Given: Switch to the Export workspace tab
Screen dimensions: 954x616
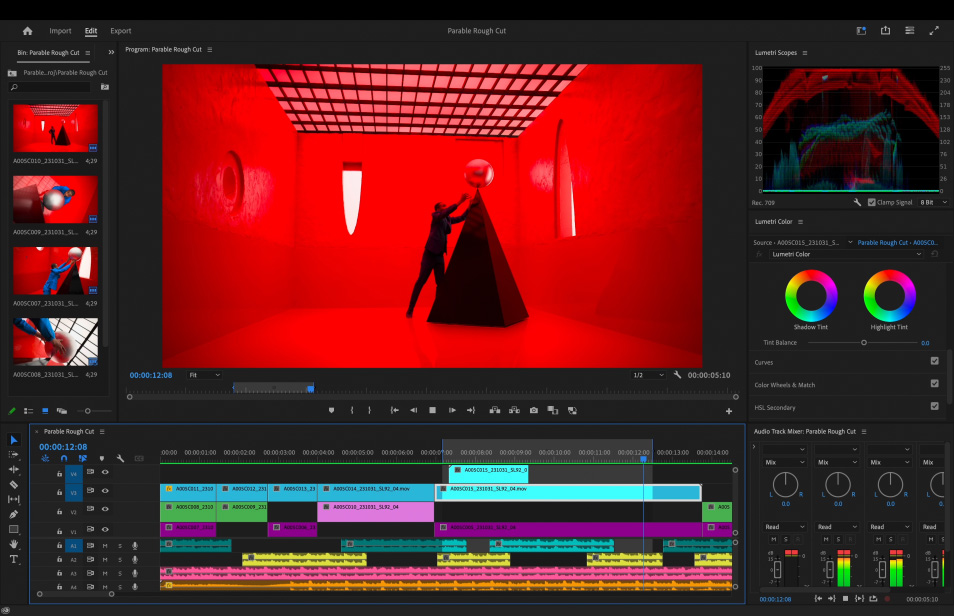Looking at the screenshot, I should tap(120, 31).
